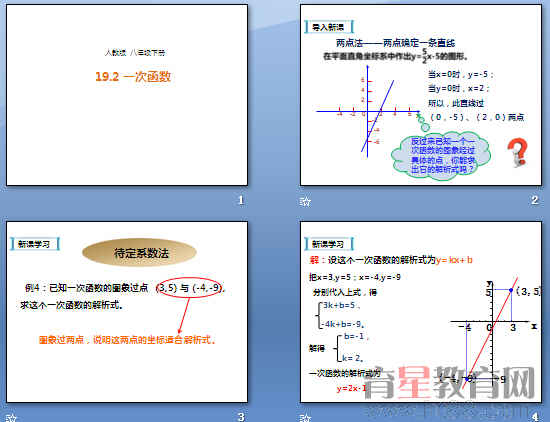Click the title text 19.2 一次函数
Image resolution: width=550 pixels, height=422 pixels.
133,76
